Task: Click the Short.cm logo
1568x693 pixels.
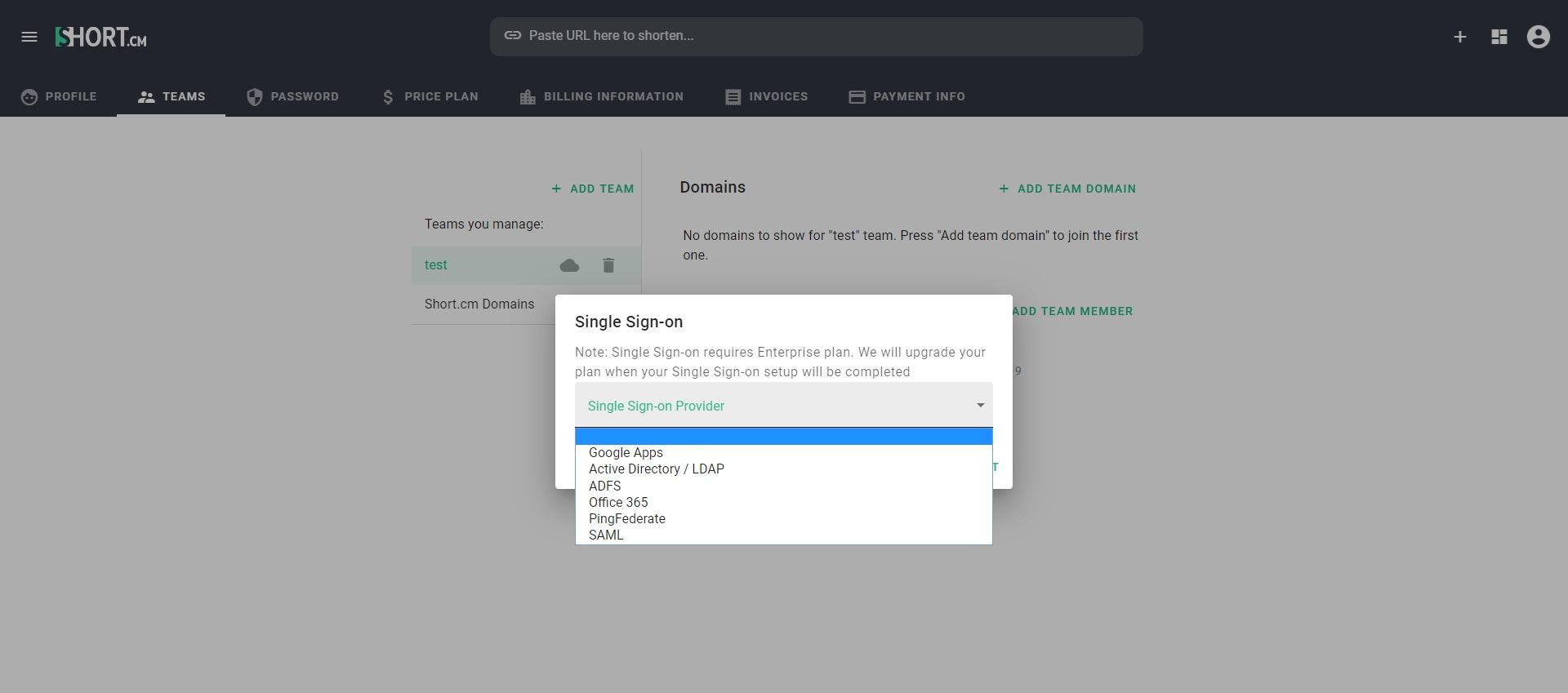Action: (101, 37)
